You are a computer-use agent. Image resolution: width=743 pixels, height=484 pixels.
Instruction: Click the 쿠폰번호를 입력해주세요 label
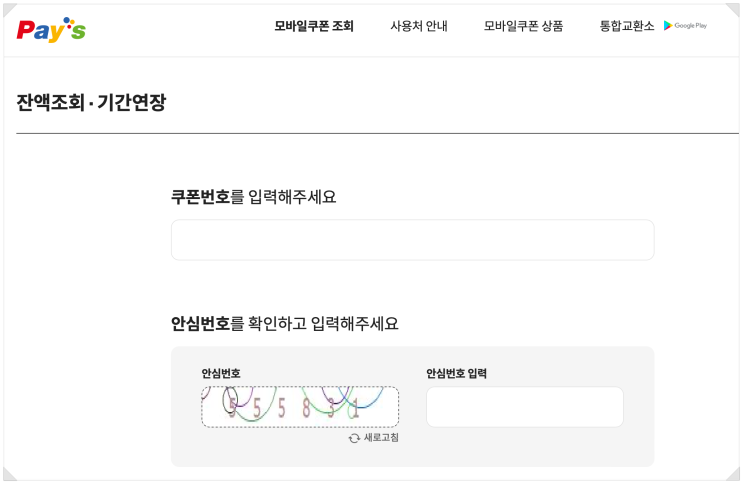click(x=253, y=197)
